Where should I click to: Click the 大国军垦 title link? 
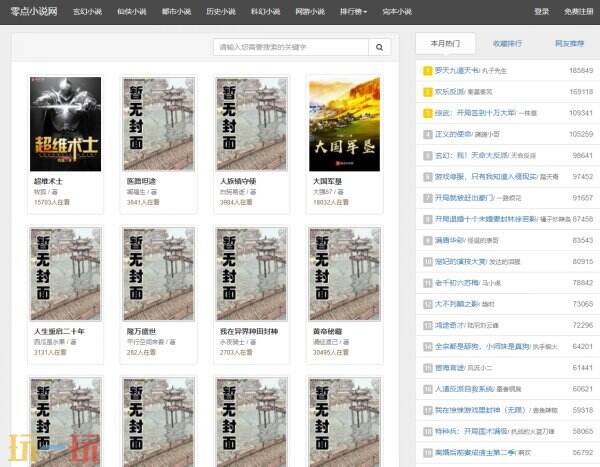tap(327, 181)
